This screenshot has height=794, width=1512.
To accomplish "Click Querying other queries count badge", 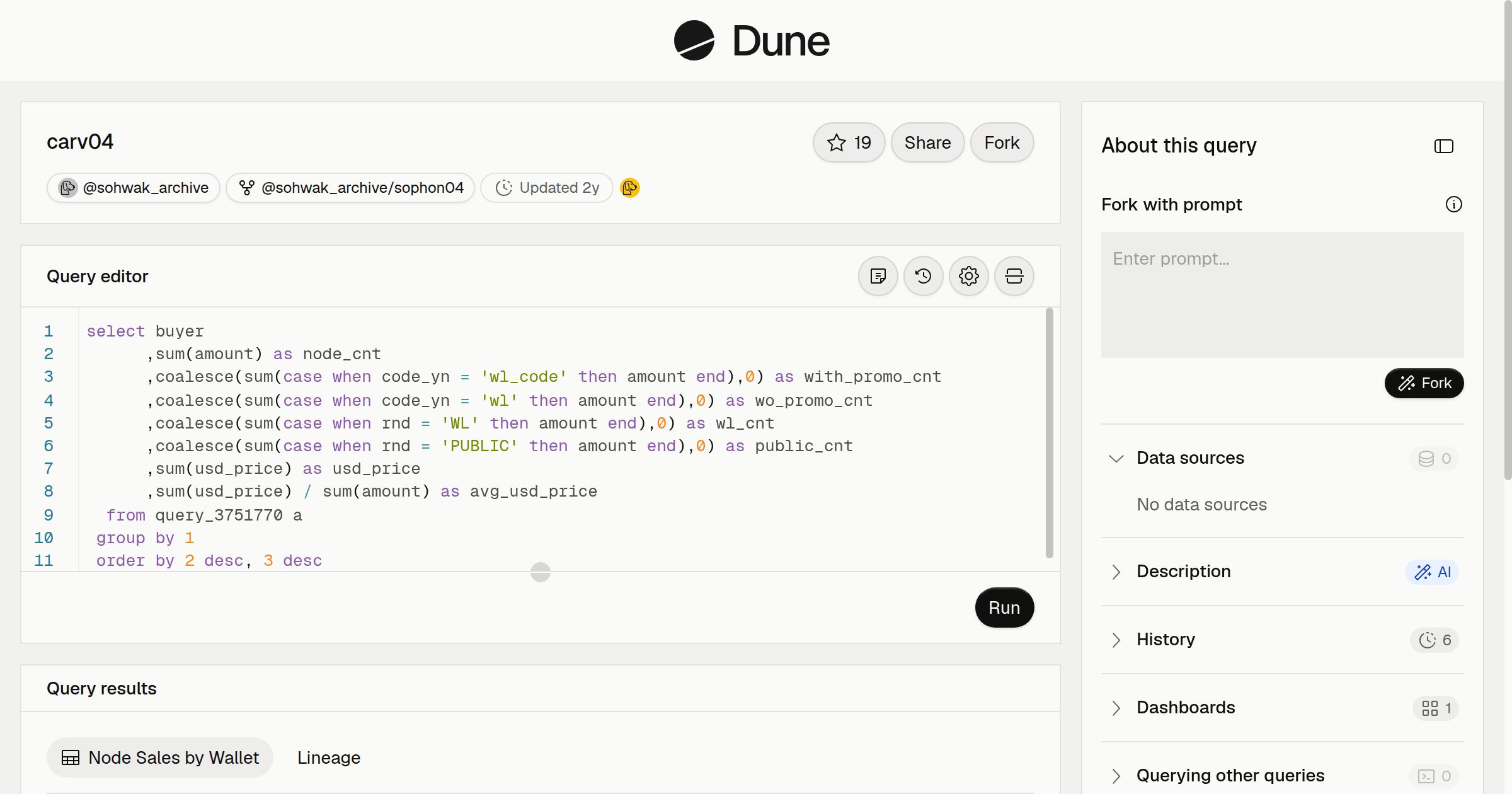I will 1434,776.
